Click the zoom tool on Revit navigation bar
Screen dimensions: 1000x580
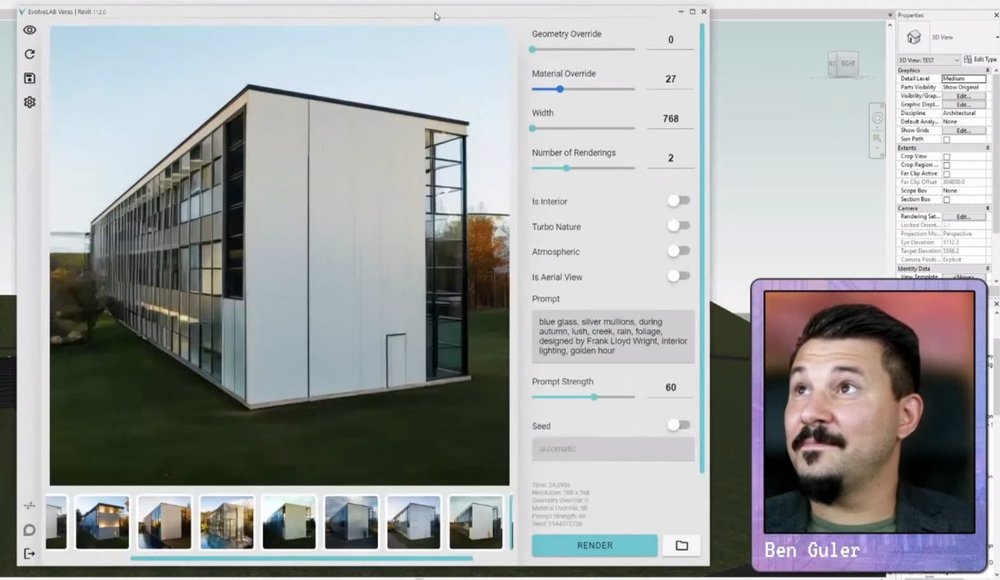click(877, 138)
